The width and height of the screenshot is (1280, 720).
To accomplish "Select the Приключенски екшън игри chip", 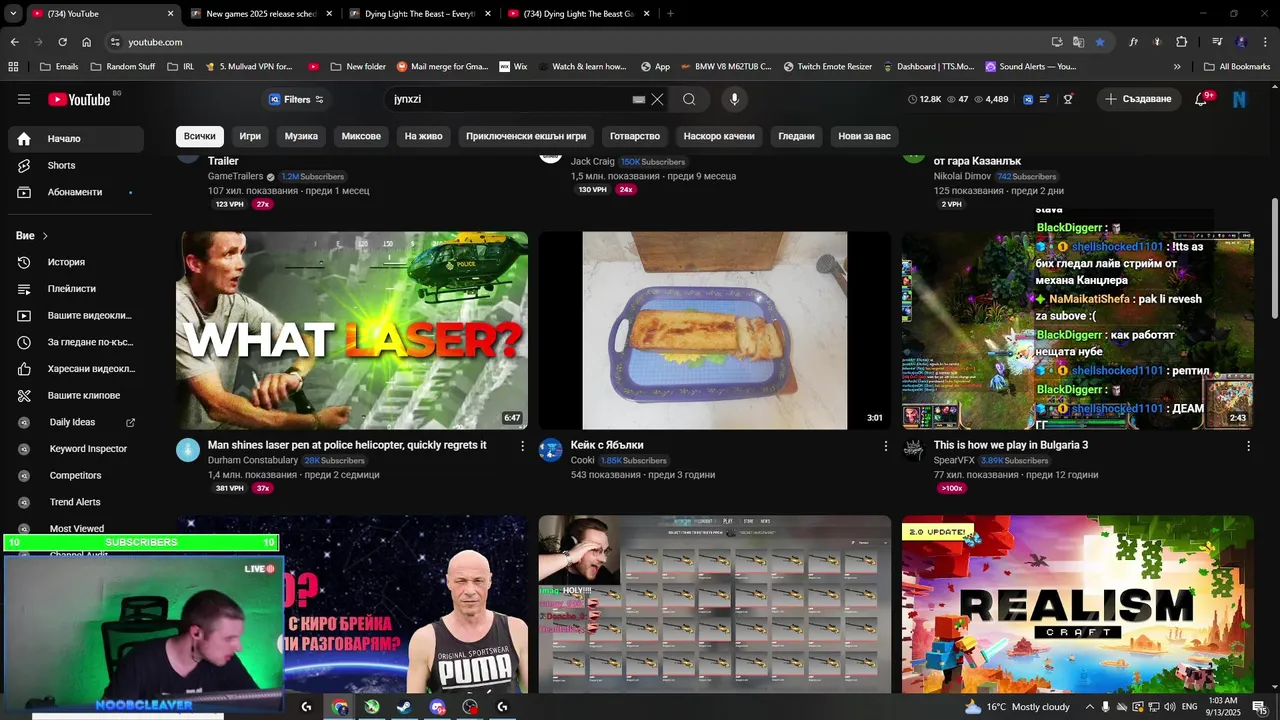I will pos(526,136).
